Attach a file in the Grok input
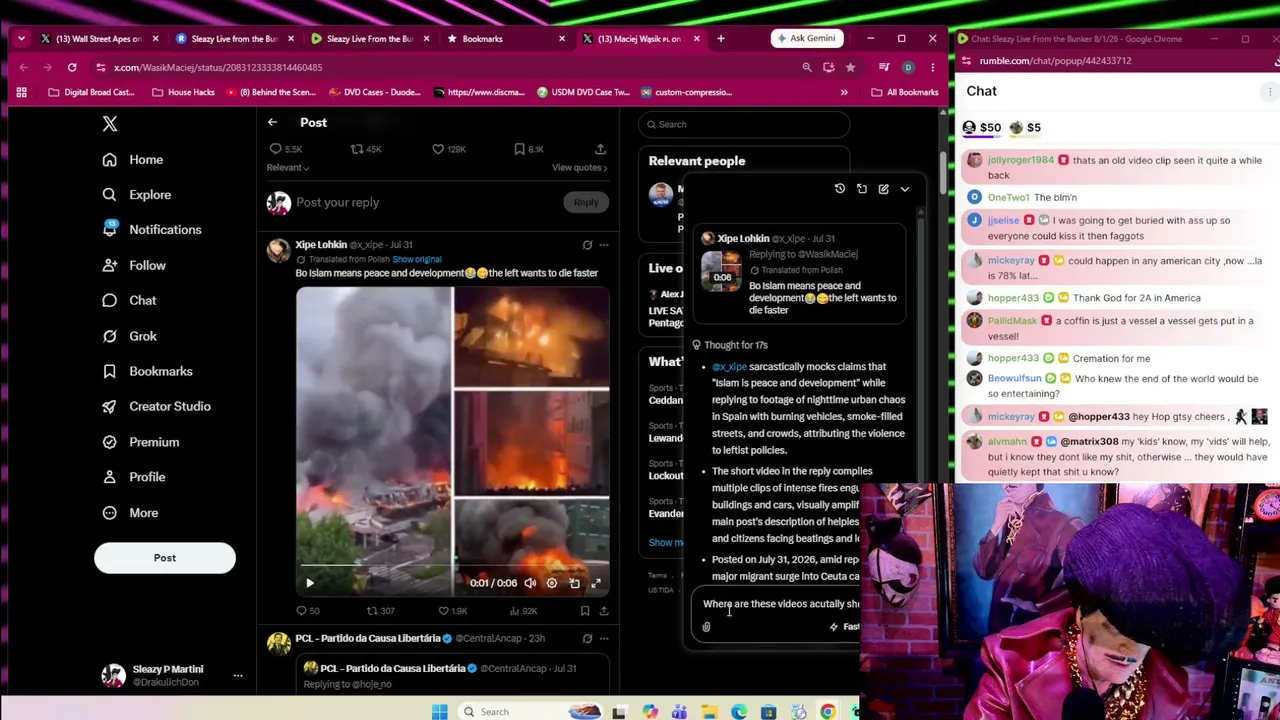 tap(706, 627)
